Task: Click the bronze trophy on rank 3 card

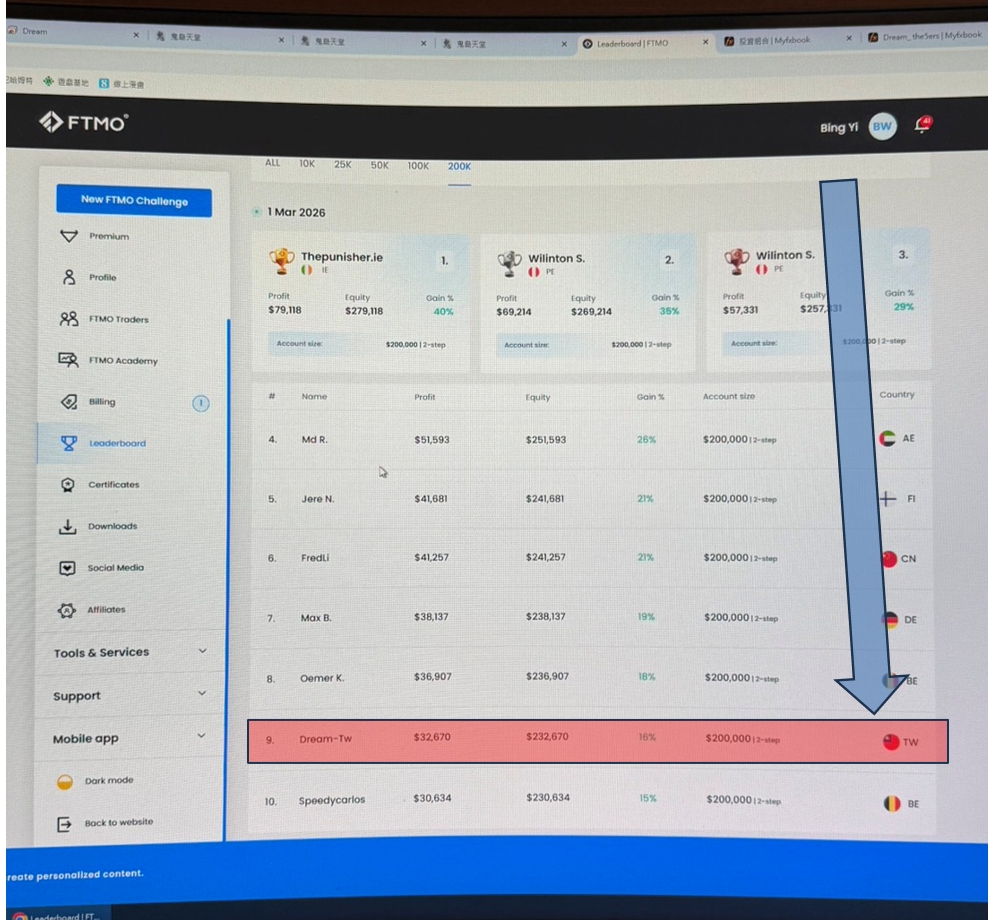Action: [x=736, y=260]
